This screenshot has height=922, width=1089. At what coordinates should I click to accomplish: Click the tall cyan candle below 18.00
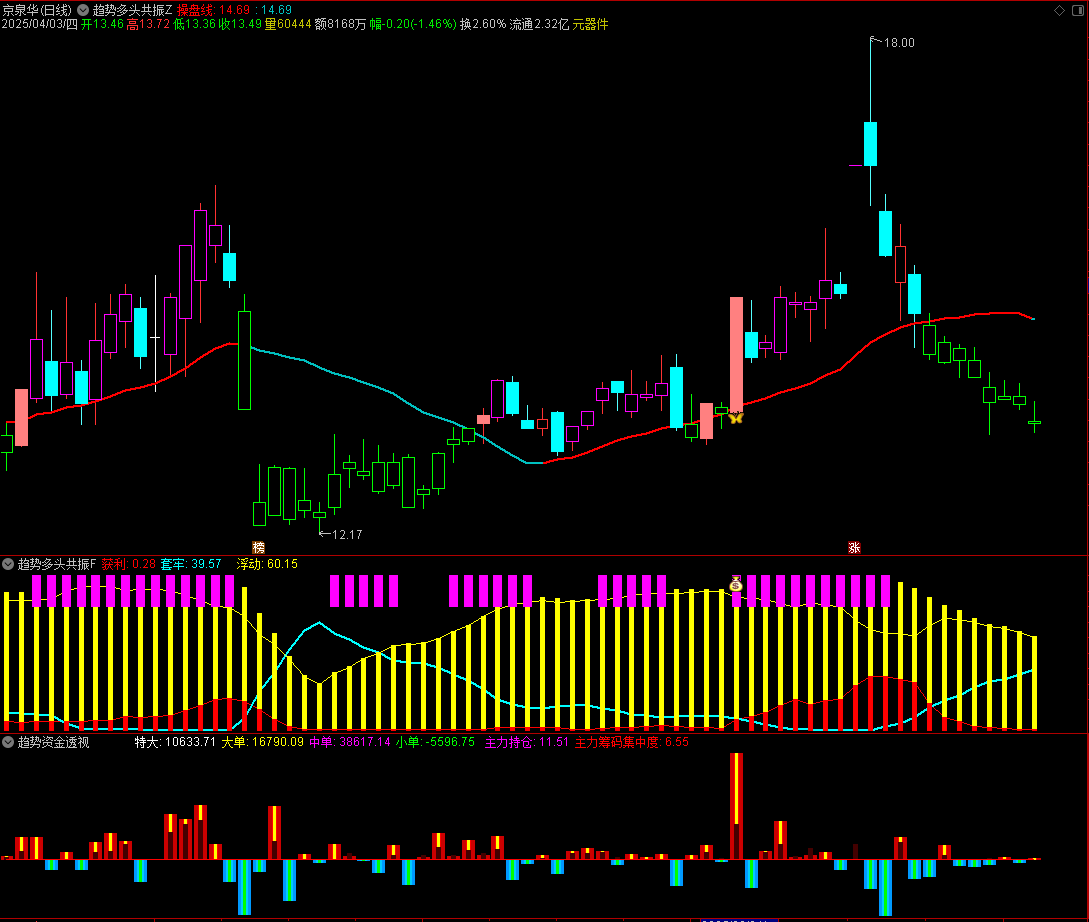[870, 144]
